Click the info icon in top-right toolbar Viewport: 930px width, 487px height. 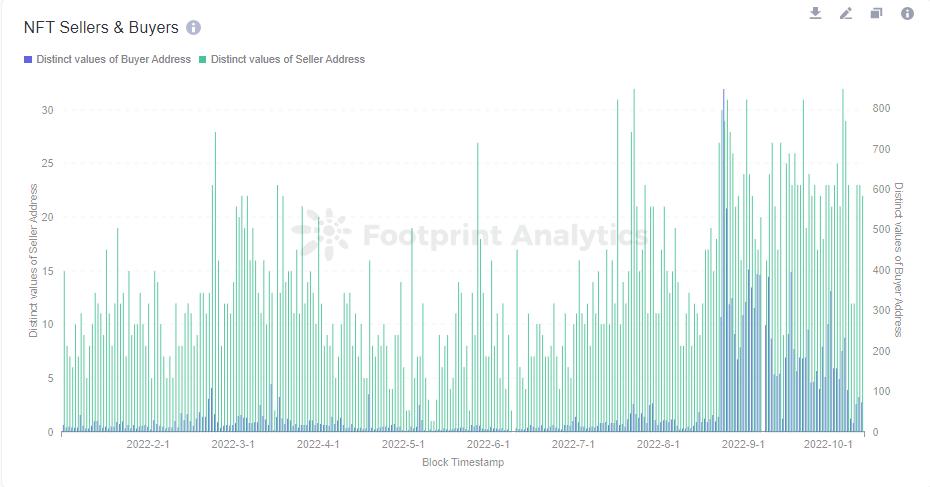click(x=907, y=13)
